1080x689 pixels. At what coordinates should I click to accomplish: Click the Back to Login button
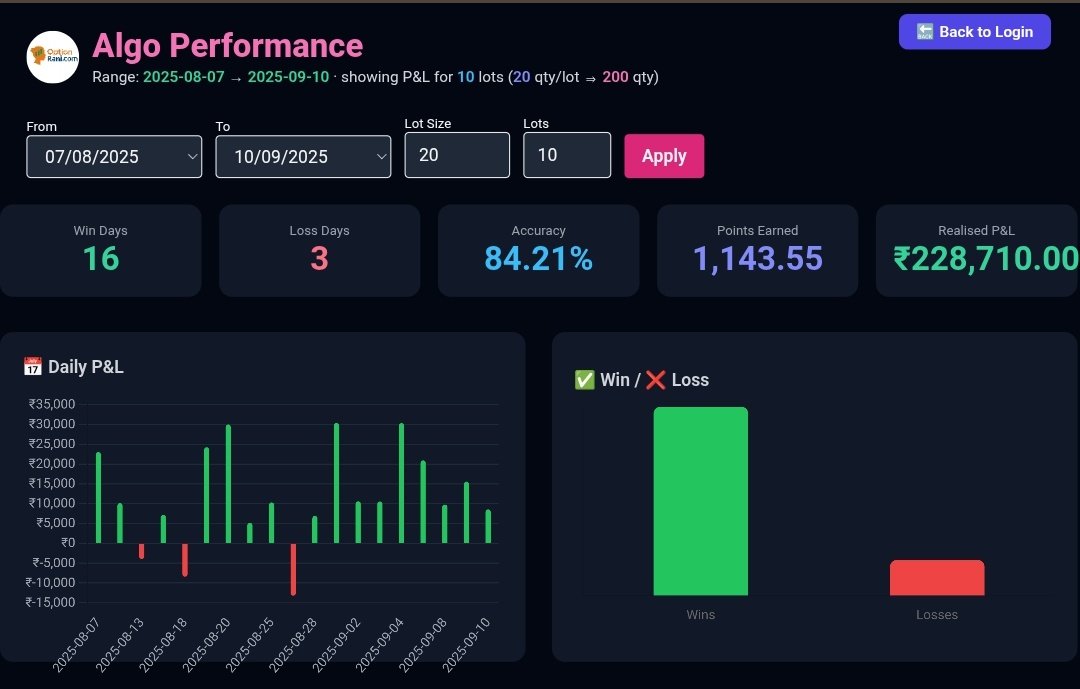pyautogui.click(x=975, y=32)
